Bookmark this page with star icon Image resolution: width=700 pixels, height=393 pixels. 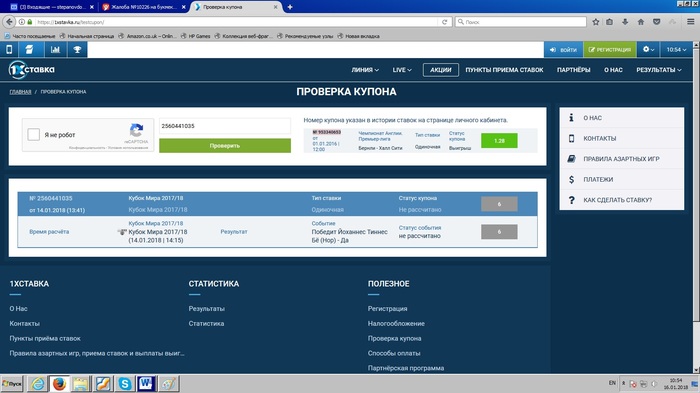pos(596,22)
